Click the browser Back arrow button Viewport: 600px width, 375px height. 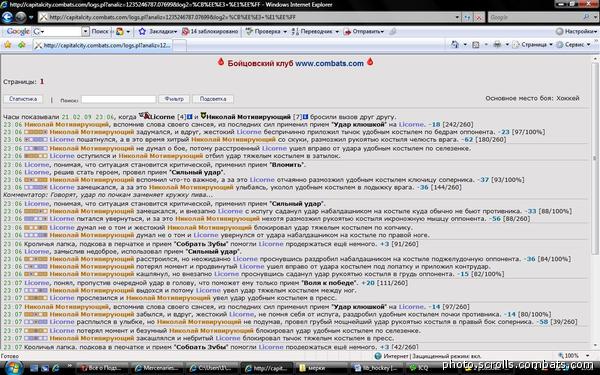pos(7,17)
